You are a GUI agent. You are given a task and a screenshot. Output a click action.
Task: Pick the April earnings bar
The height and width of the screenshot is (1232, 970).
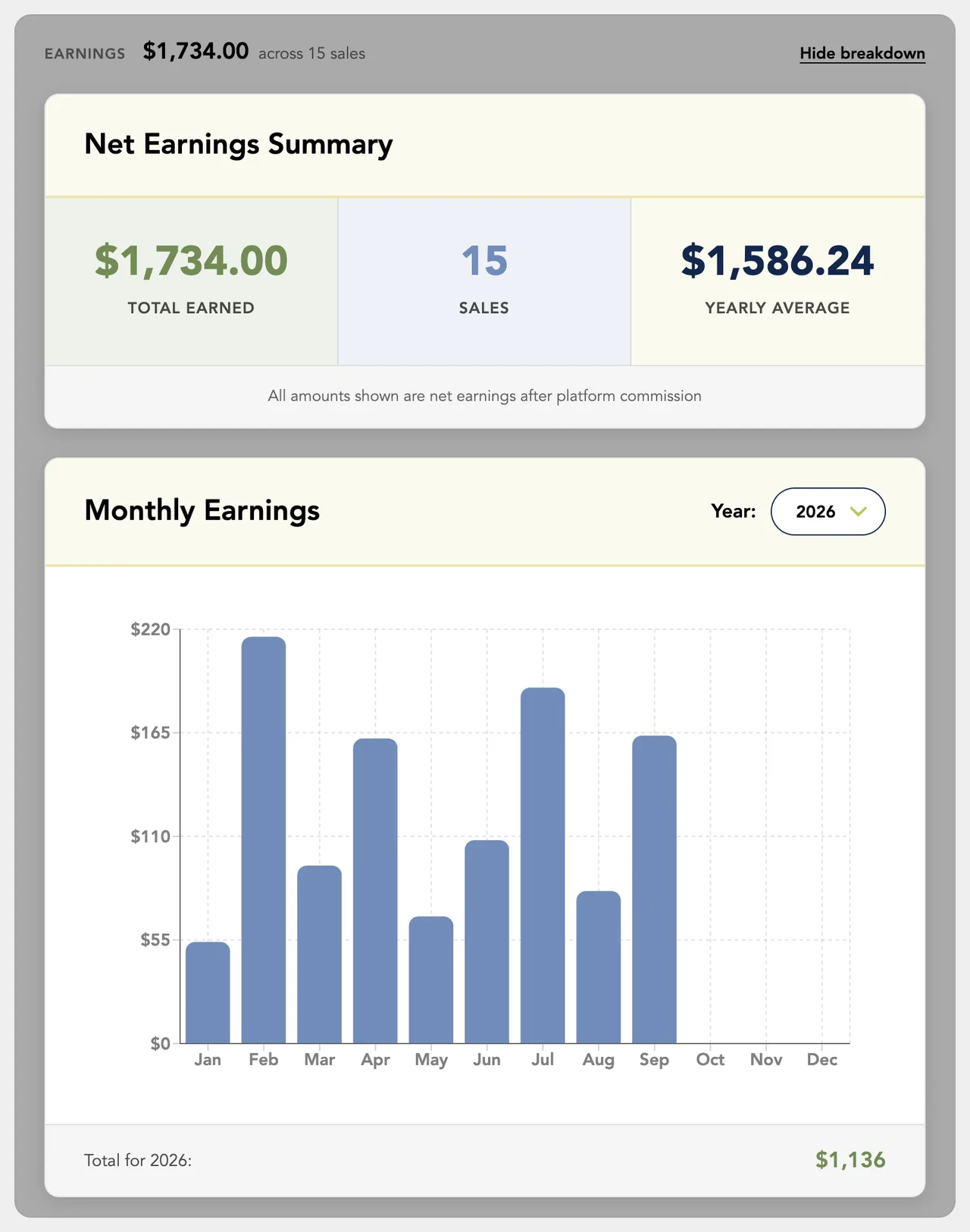point(375,891)
